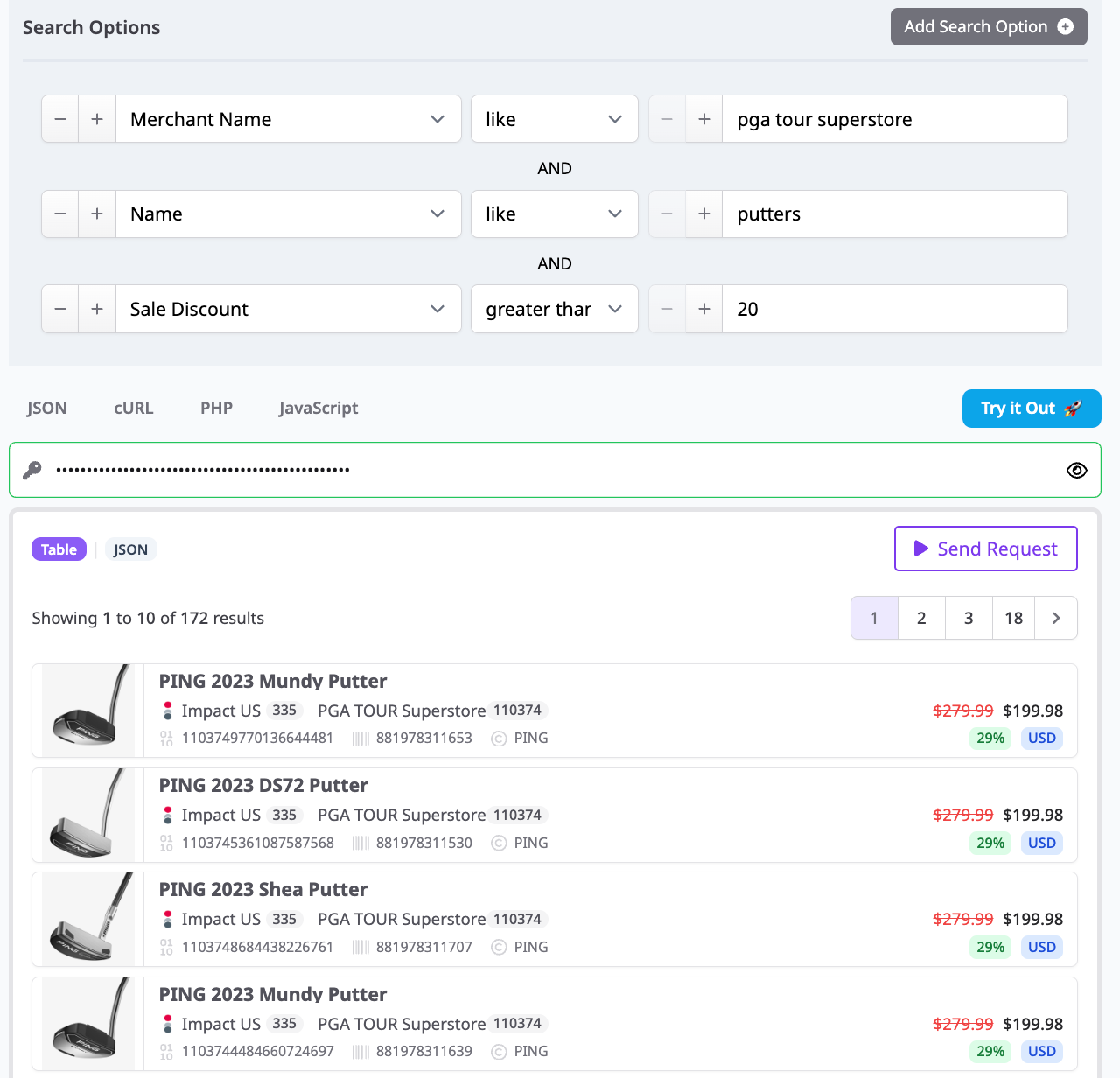Click the 110374 merchant ID badge in the Shea Putter row
Screen dimensions: 1120x1078
click(518, 920)
